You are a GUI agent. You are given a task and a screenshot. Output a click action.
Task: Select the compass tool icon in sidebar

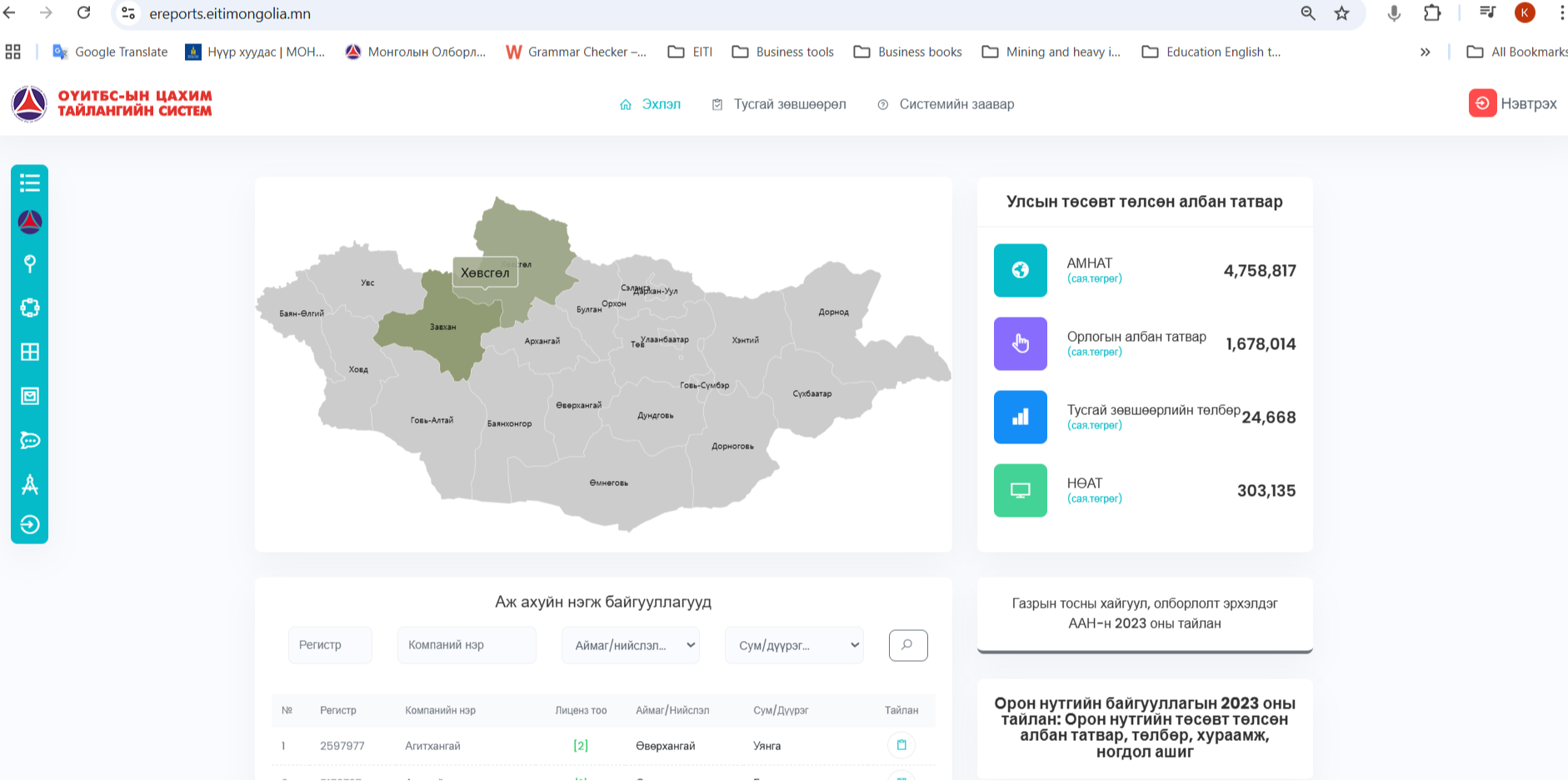tap(29, 485)
